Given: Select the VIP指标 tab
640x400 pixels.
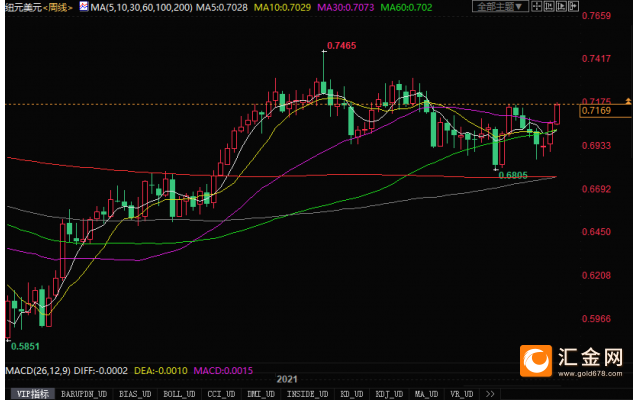Looking at the screenshot, I should 33,394.
